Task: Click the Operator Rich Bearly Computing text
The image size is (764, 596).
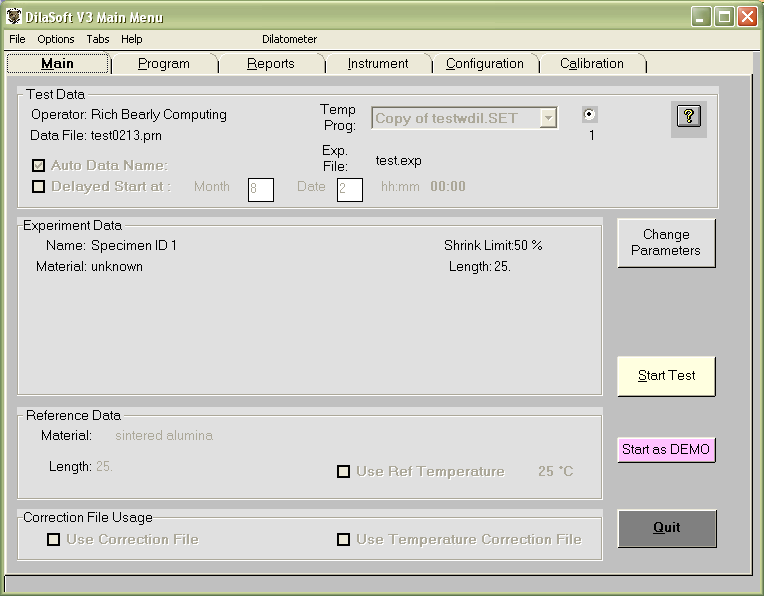Action: (x=129, y=115)
